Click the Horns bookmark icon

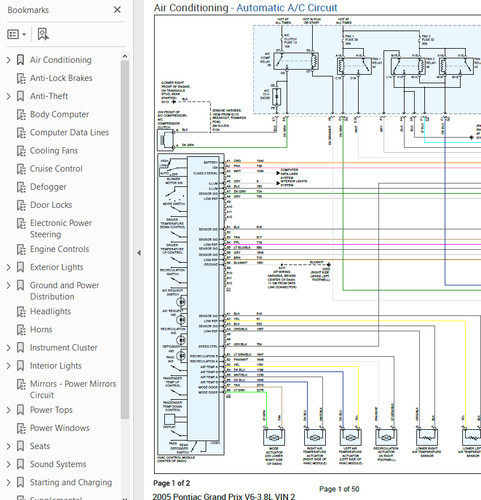point(21,330)
